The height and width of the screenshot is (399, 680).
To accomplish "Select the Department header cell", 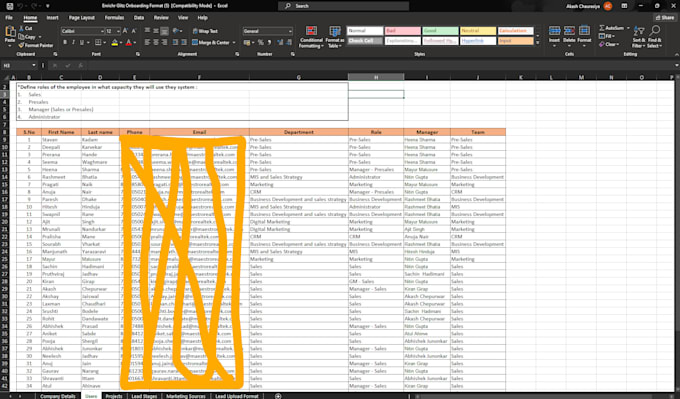I will 299,132.
